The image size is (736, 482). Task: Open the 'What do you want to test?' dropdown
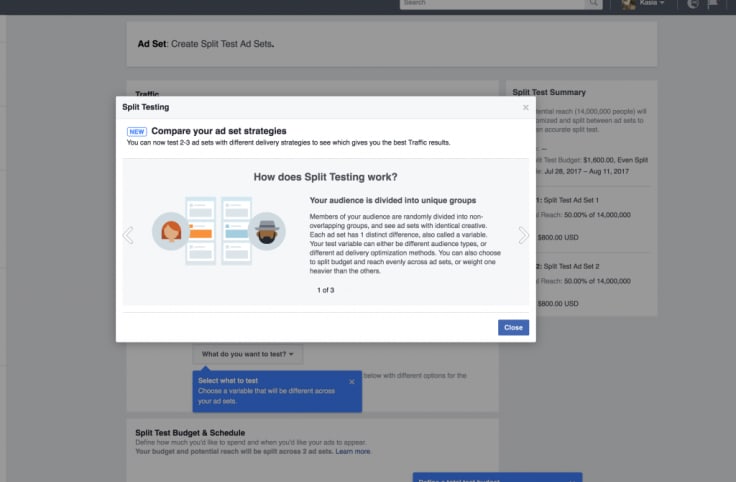click(247, 354)
